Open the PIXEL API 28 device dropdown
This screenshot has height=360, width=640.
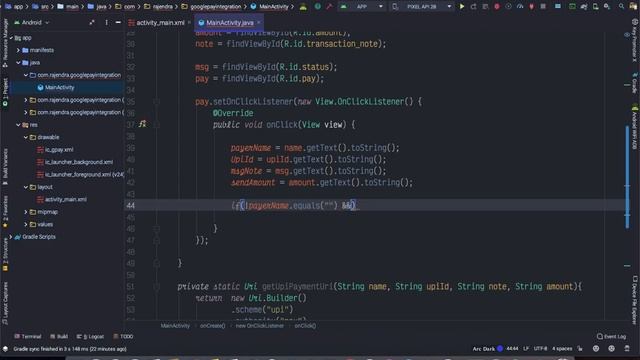[x=422, y=7]
